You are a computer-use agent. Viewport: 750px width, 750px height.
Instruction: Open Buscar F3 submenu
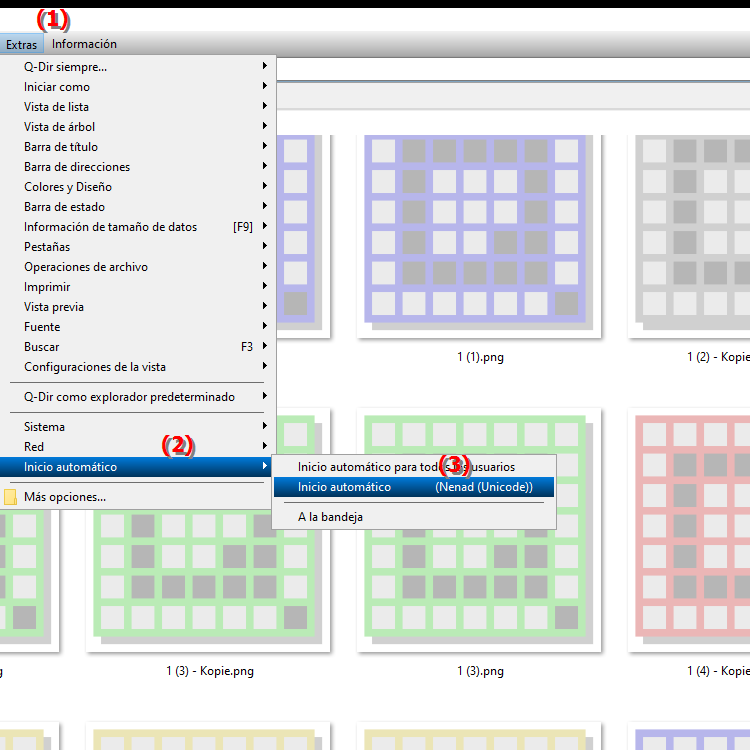pos(138,347)
